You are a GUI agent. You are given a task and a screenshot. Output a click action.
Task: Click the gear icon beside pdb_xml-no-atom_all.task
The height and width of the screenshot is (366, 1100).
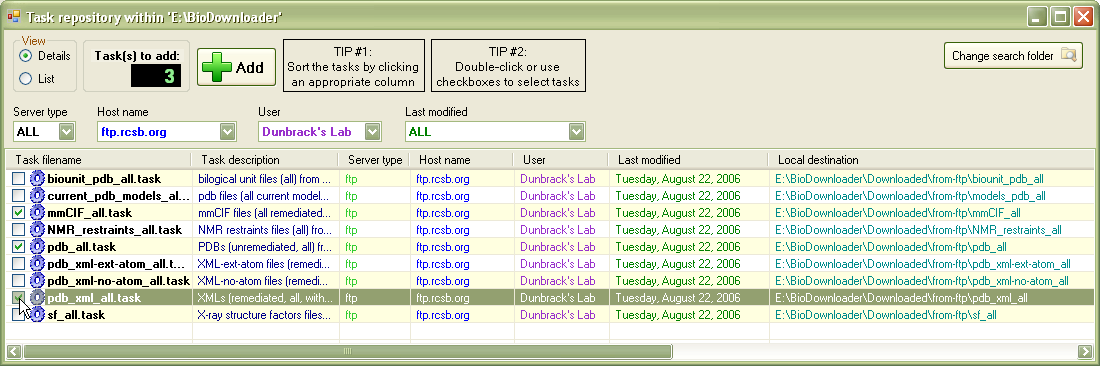(37, 280)
